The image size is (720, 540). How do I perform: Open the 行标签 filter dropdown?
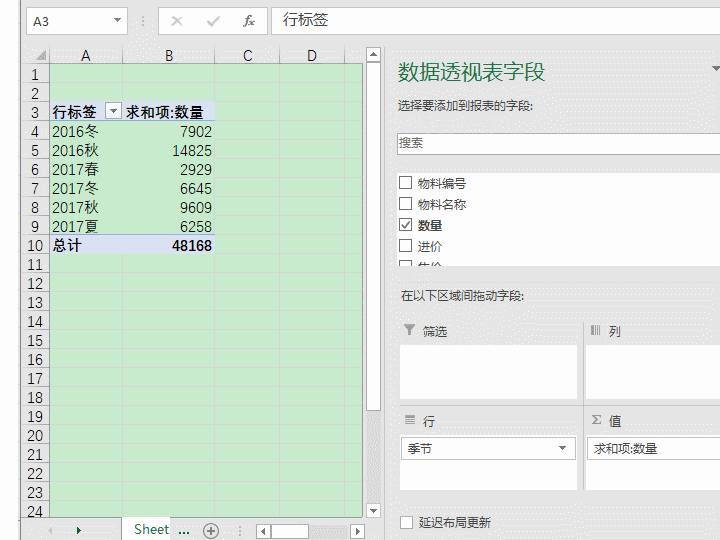point(113,112)
